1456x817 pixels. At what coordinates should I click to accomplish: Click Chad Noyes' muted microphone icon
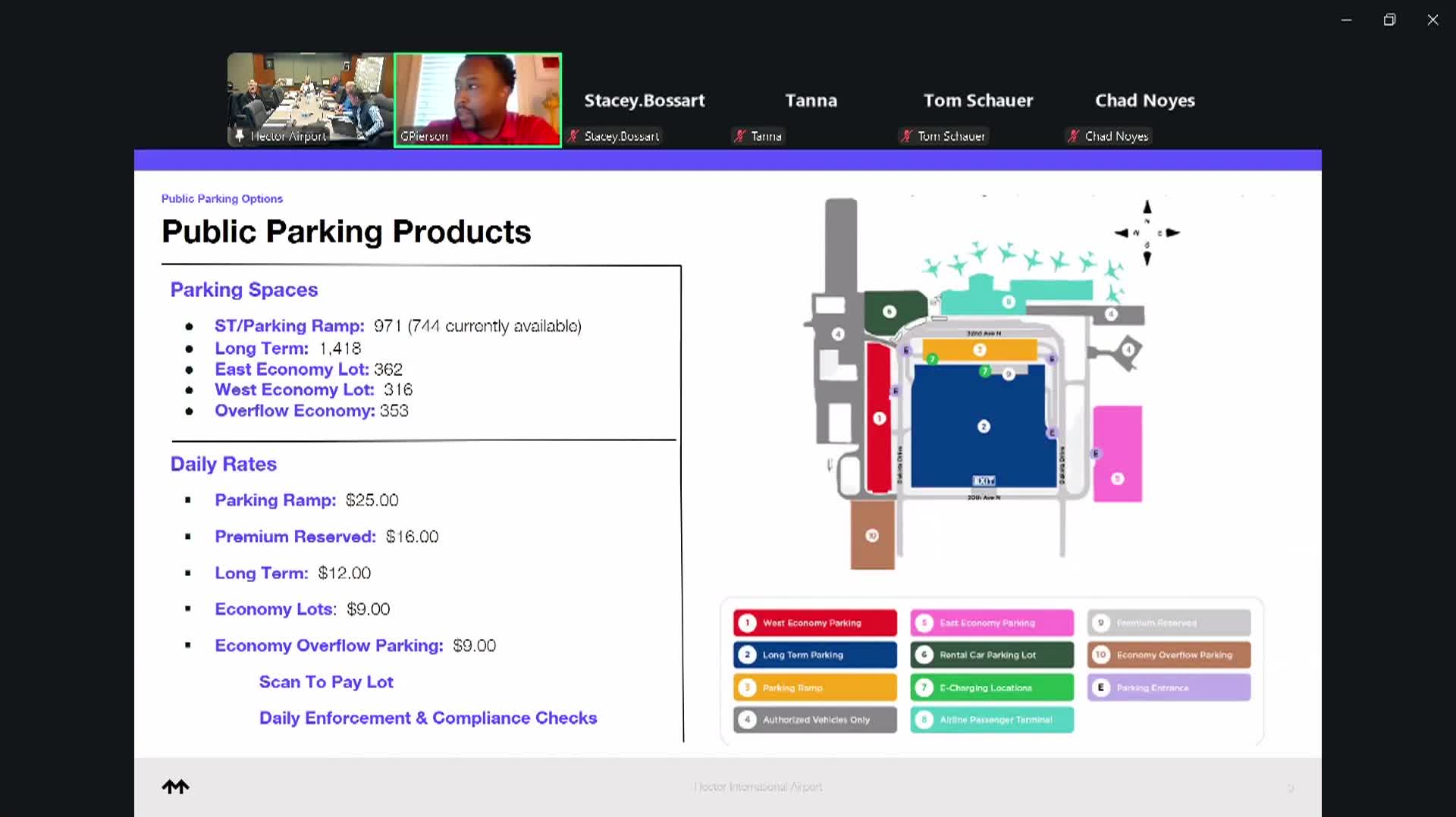(1074, 136)
